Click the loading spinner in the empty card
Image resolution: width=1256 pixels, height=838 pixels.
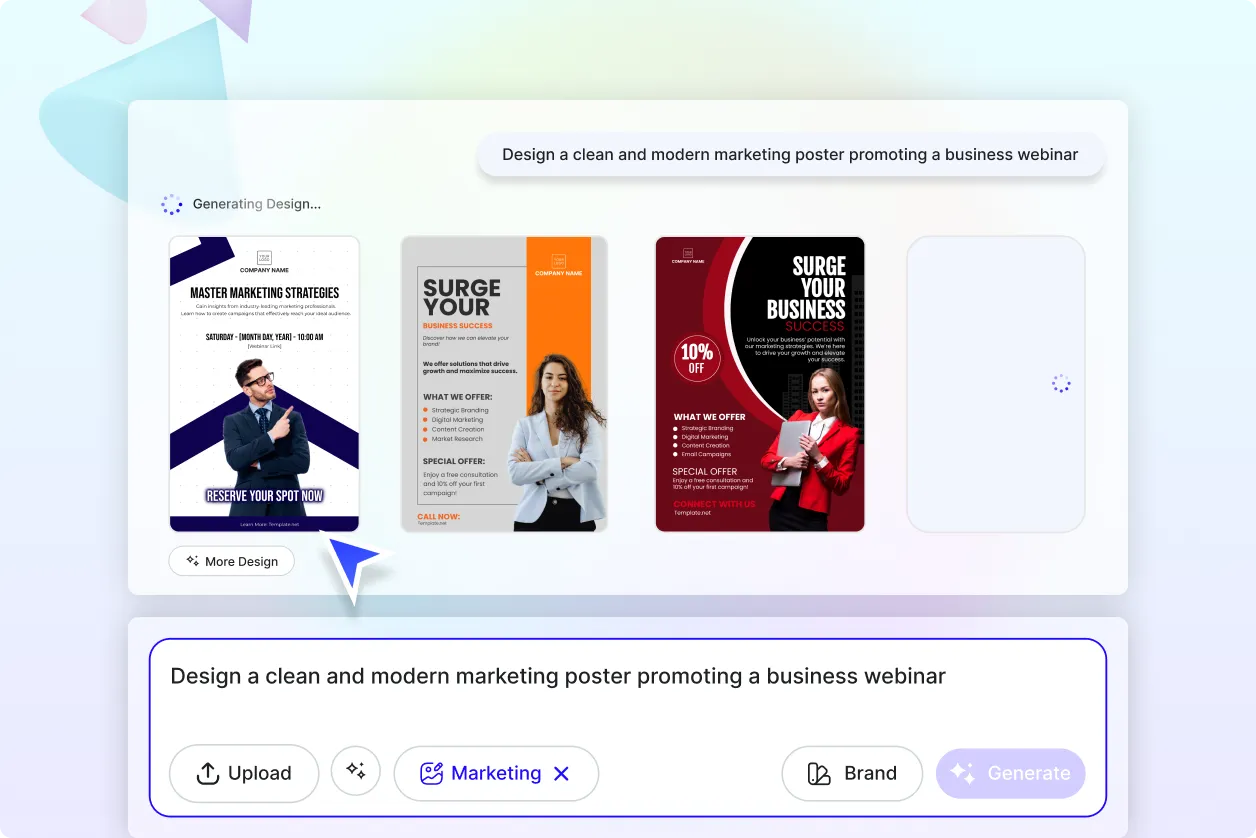(x=1060, y=383)
